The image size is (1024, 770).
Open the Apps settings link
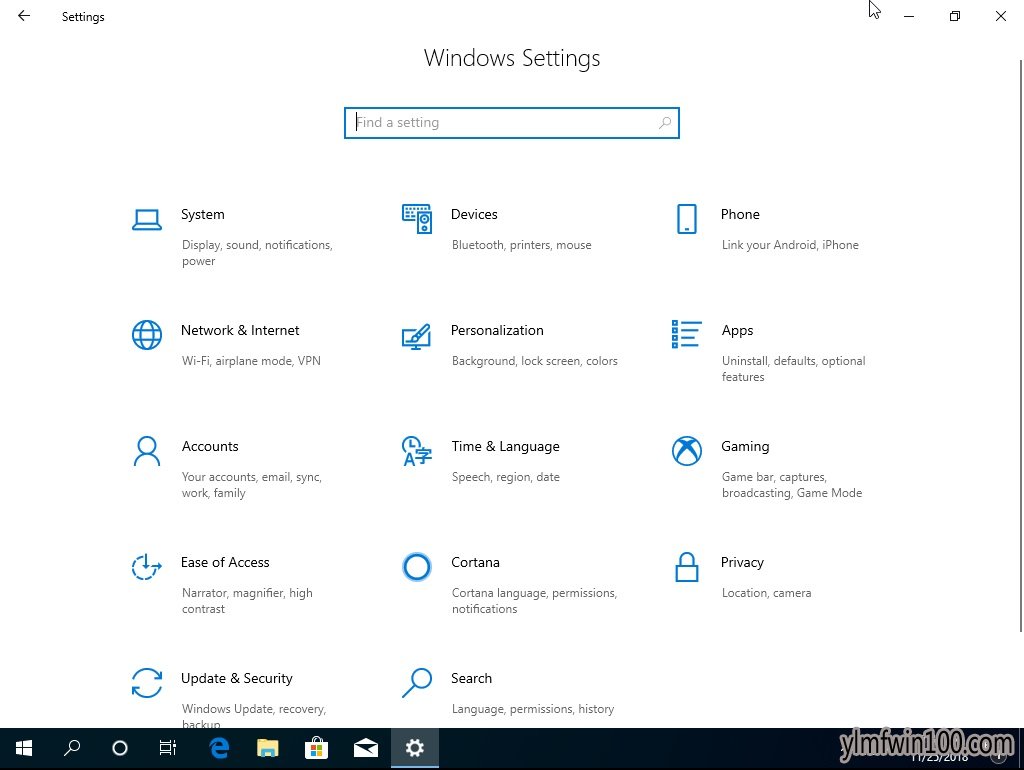(737, 331)
